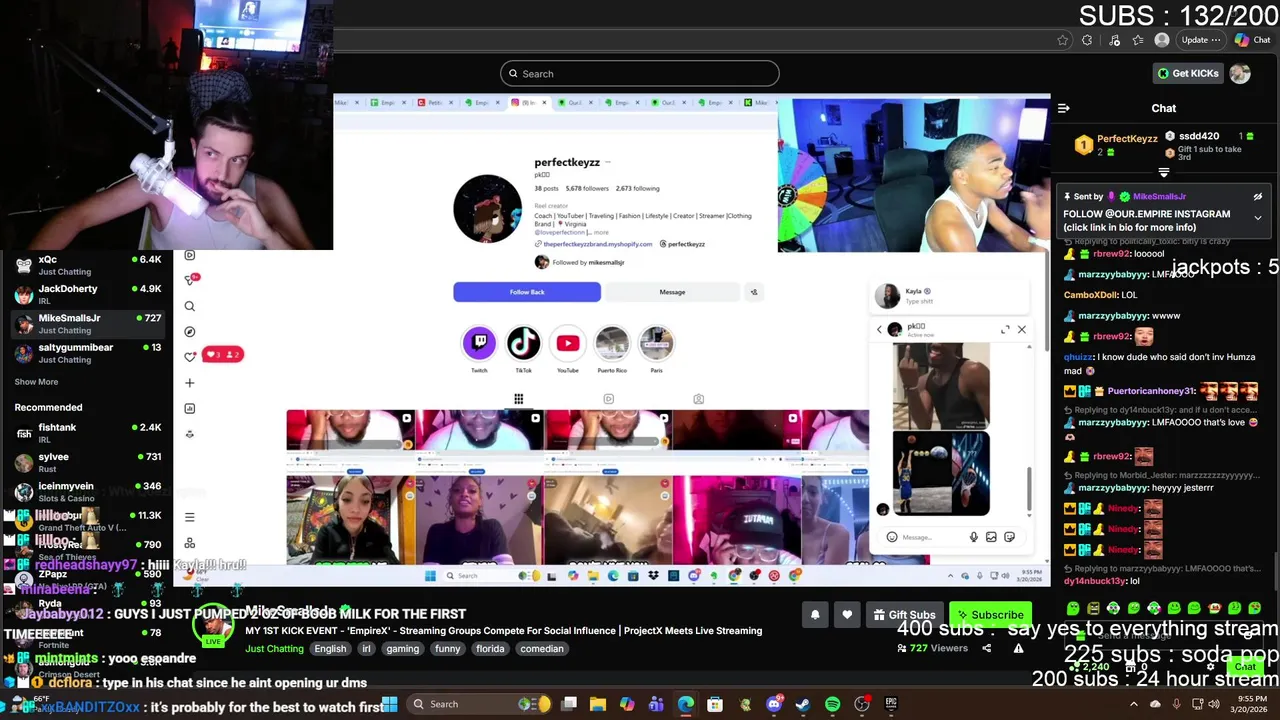Open browser profile avatar in toolbar
This screenshot has width=1280, height=720.
pyautogui.click(x=1161, y=40)
